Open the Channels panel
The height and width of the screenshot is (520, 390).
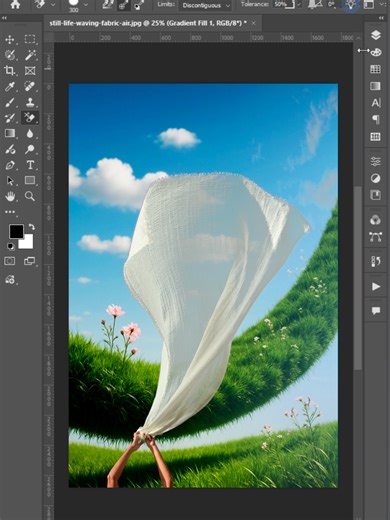[376, 220]
